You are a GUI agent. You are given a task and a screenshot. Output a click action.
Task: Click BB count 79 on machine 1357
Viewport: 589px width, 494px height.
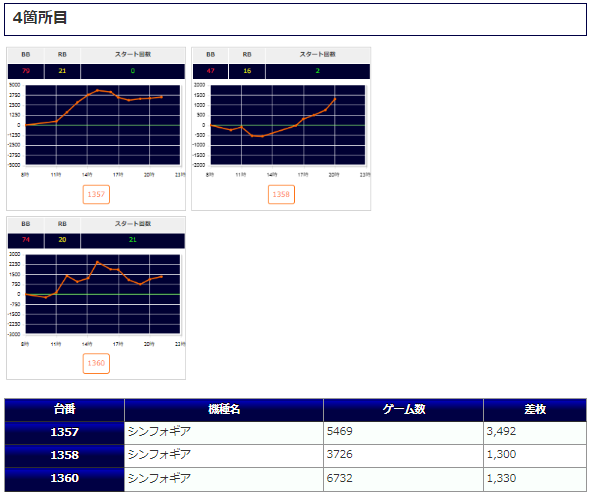[x=26, y=71]
